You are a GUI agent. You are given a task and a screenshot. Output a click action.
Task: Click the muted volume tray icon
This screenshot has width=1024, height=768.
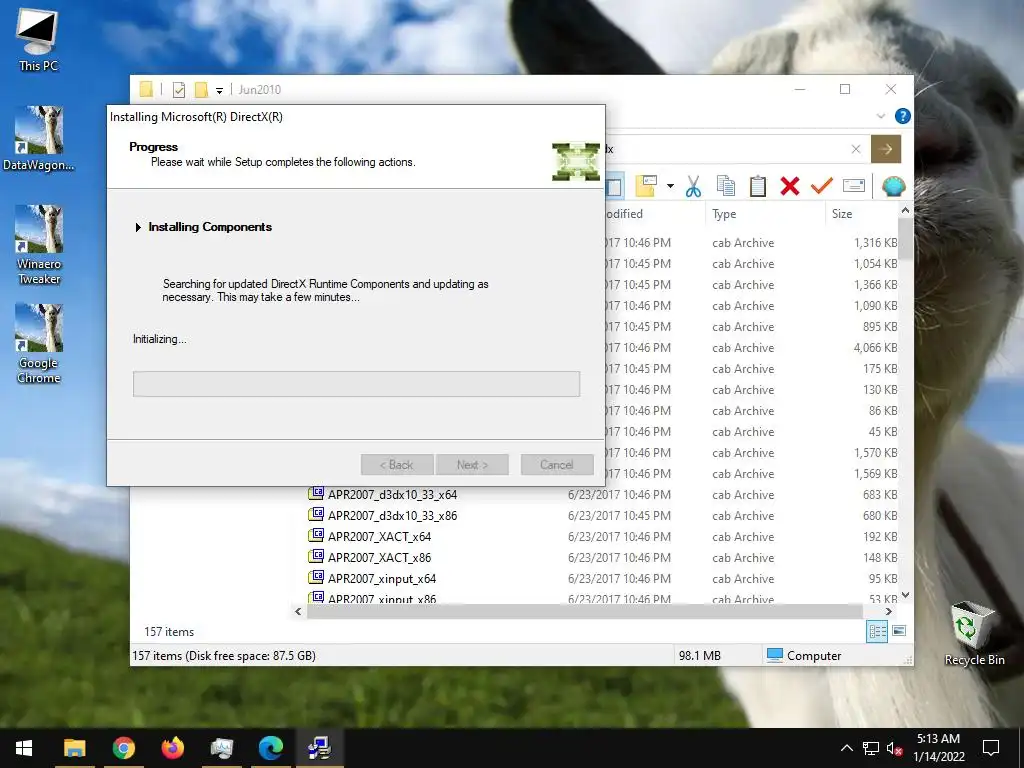(894, 748)
